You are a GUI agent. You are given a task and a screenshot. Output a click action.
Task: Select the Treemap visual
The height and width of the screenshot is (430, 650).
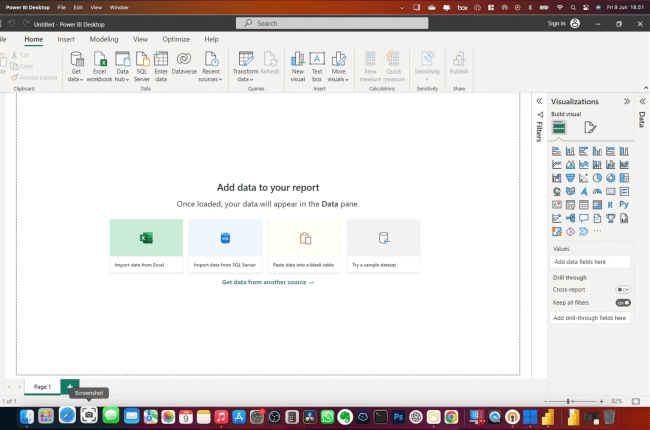(624, 178)
